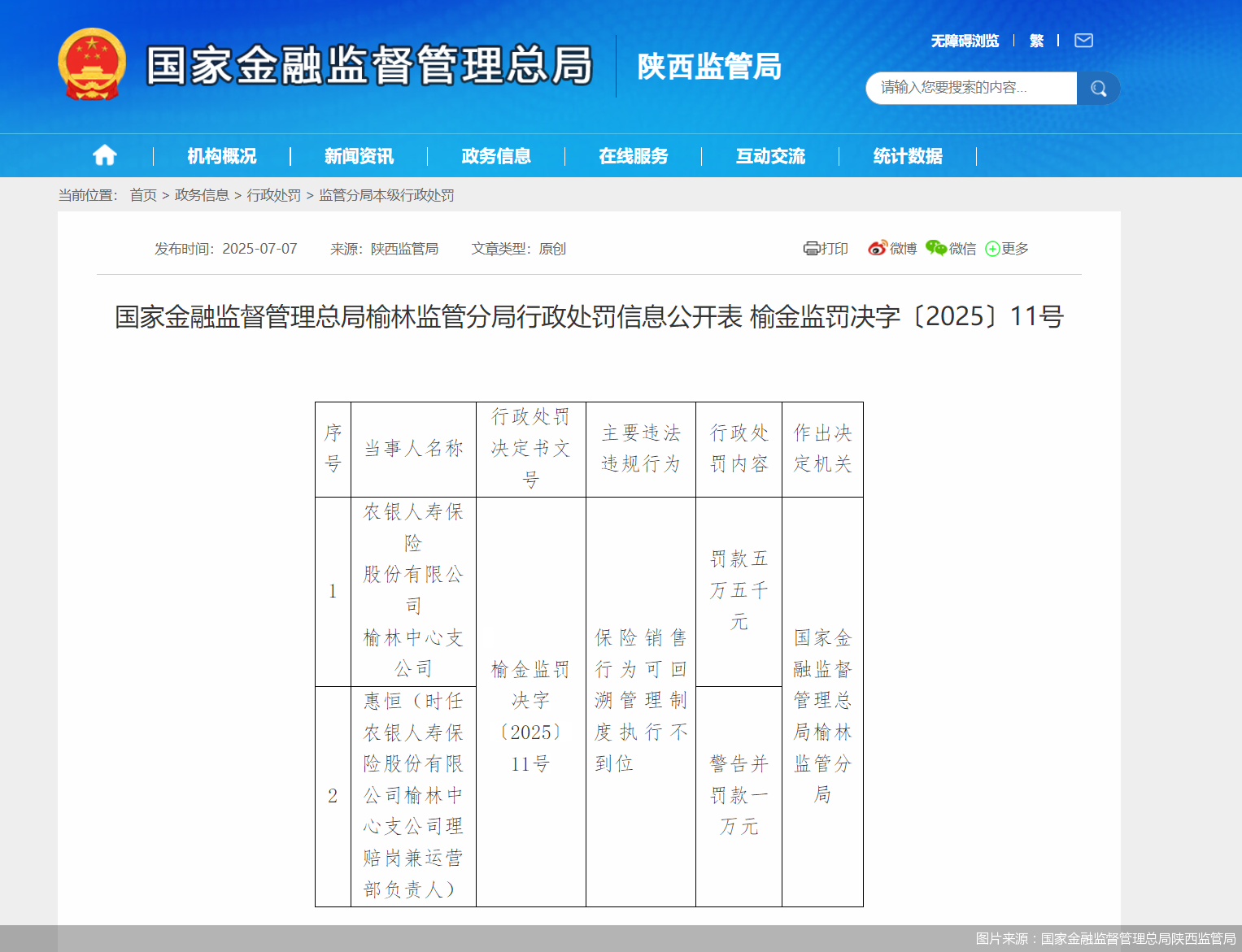Click the article headline text

click(x=589, y=316)
